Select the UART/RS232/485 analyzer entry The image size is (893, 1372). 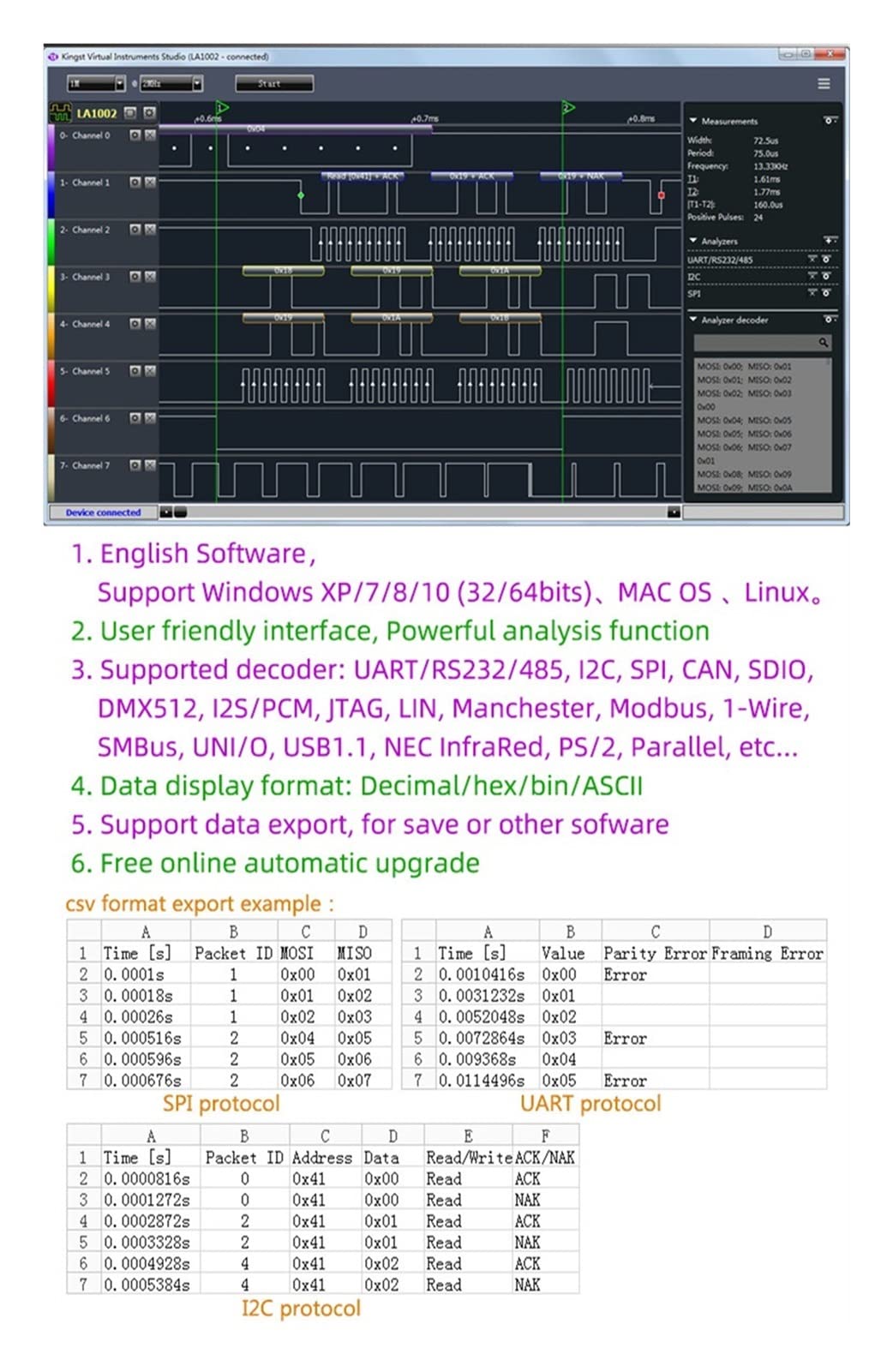[x=720, y=259]
